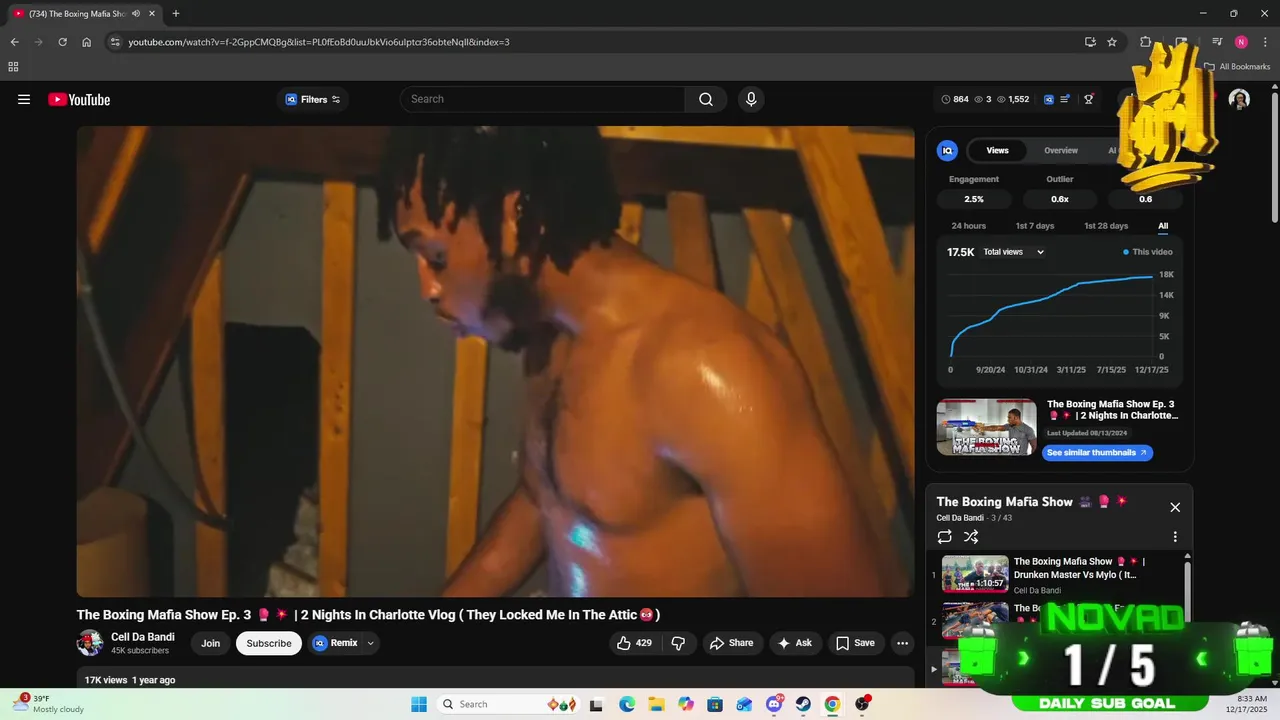Start voice search with microphone icon
Viewport: 1280px width, 720px height.
tap(751, 99)
